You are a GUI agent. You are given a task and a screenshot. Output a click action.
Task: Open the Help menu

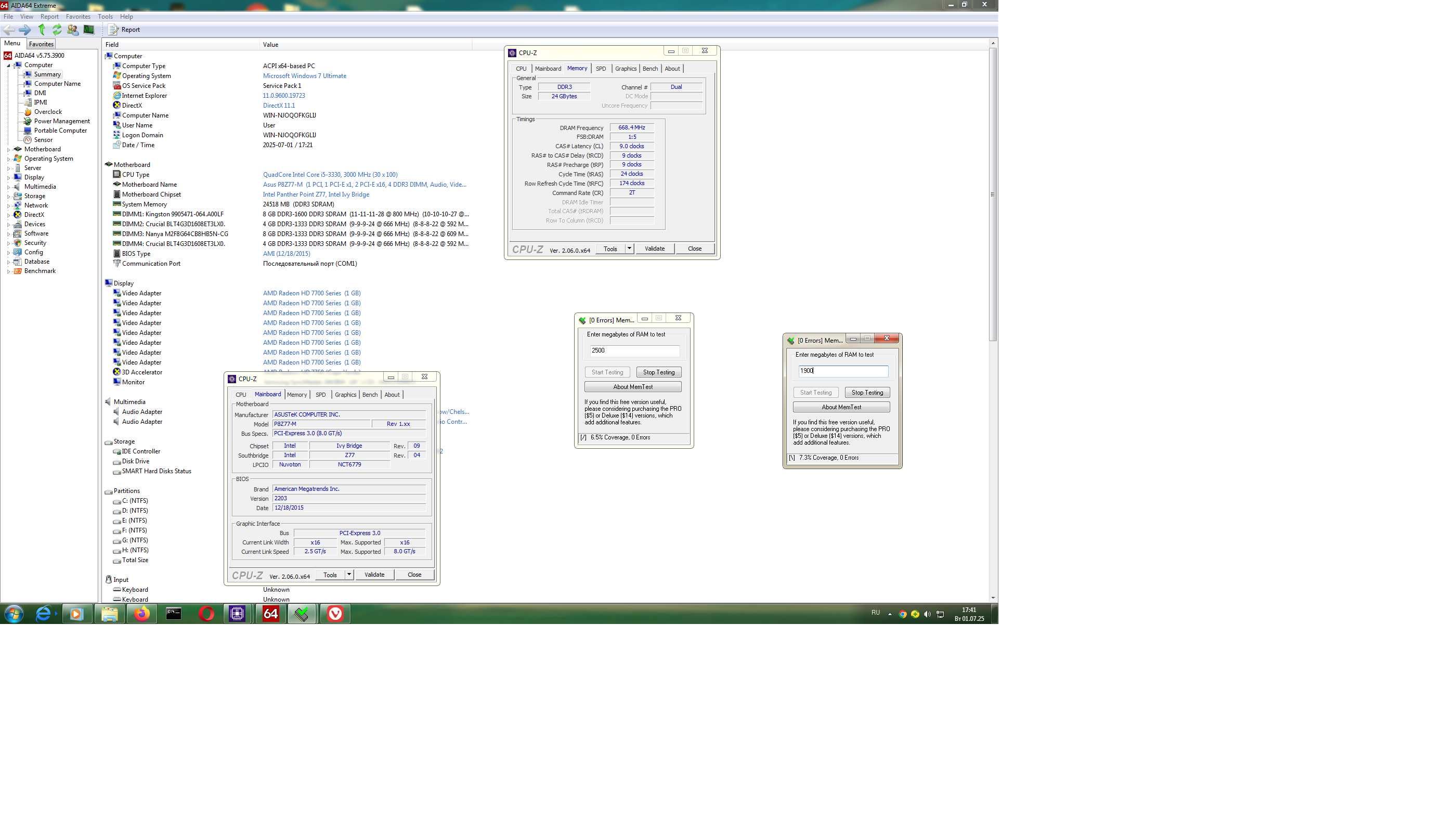(126, 17)
